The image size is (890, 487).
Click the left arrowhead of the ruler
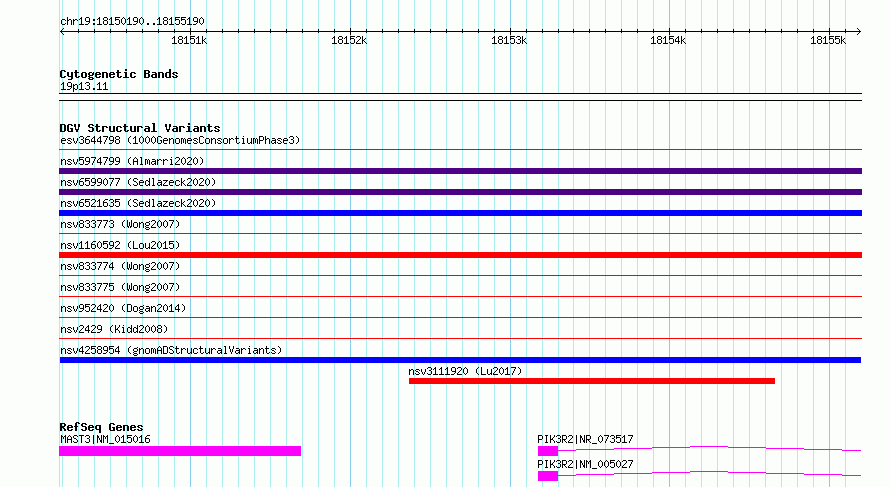[62, 31]
